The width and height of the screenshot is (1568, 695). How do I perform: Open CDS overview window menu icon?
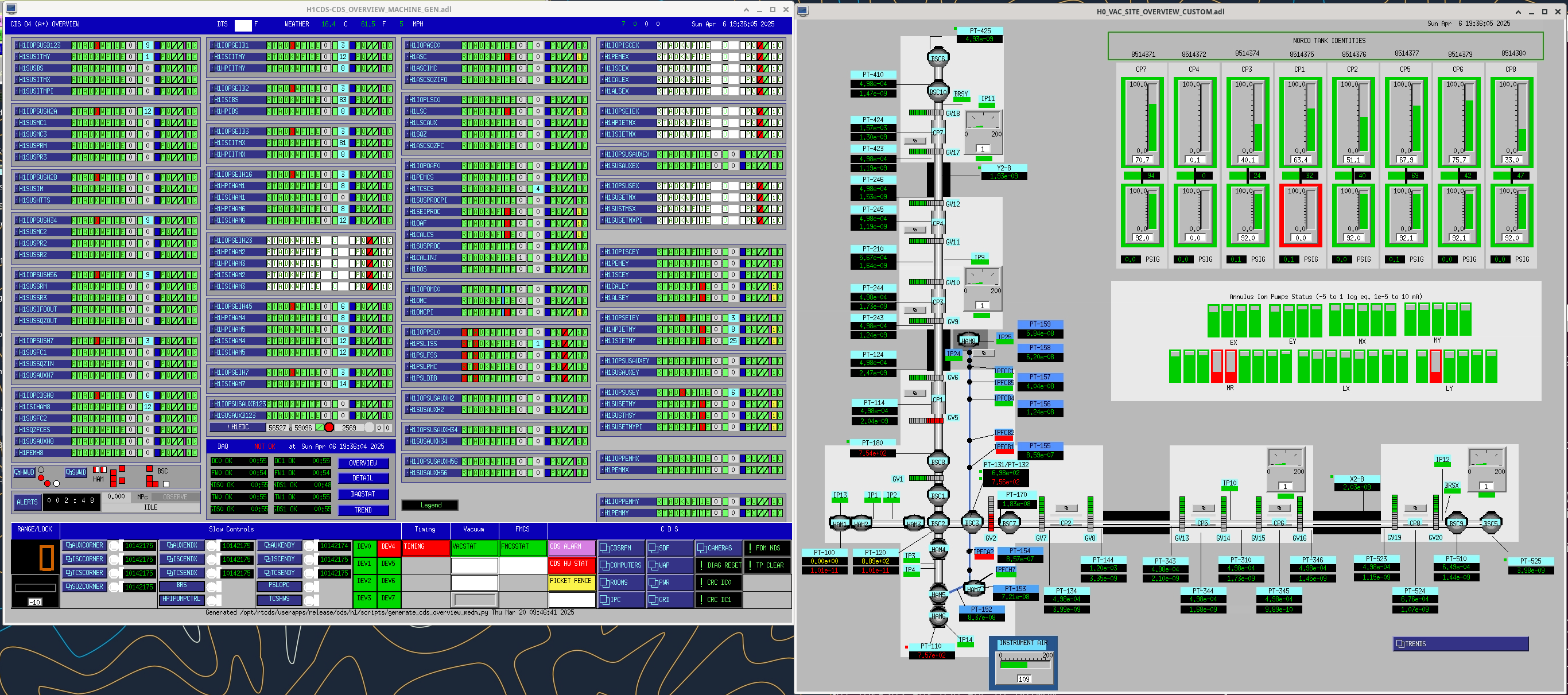[11, 9]
